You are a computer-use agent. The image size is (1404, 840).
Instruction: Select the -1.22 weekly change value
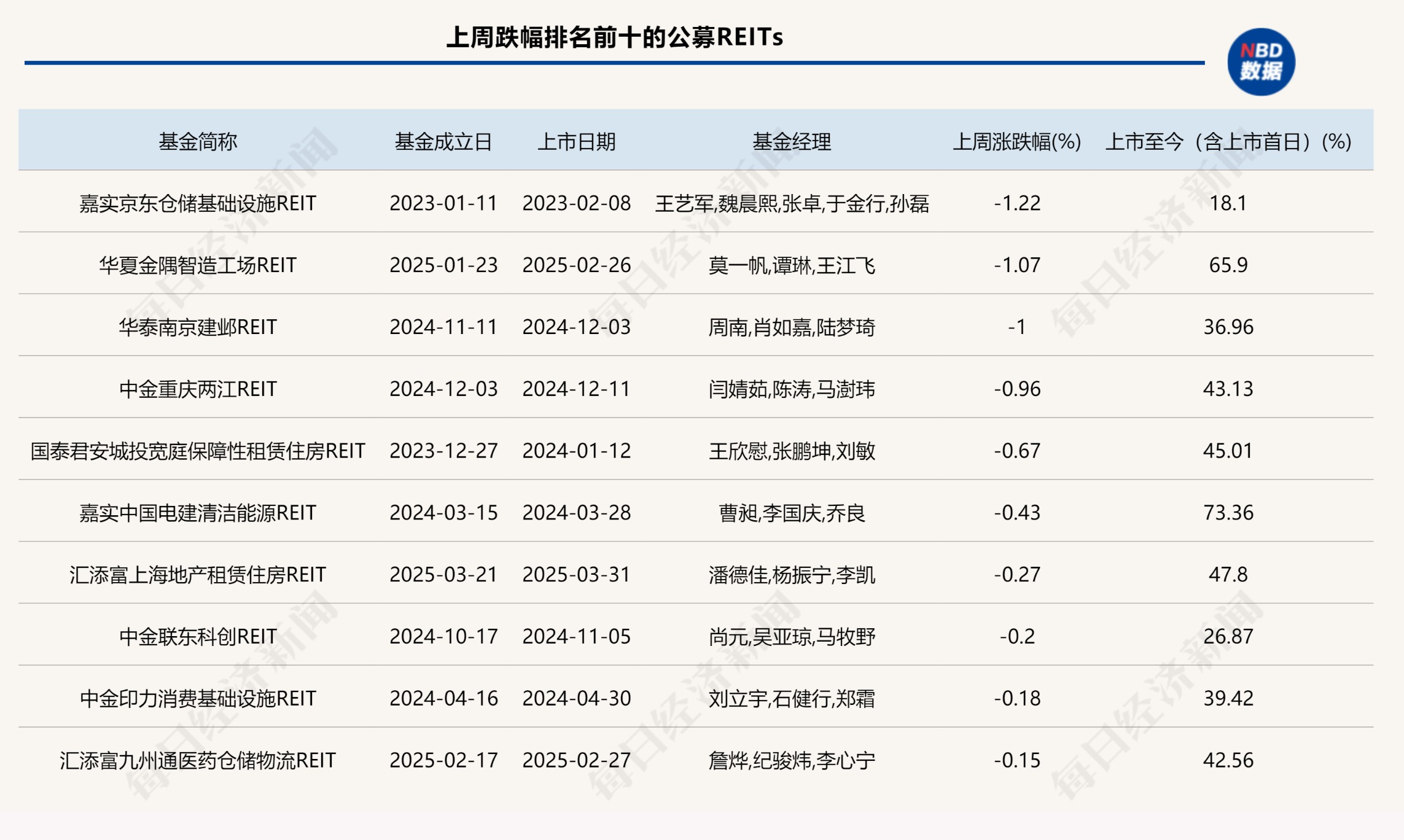[1016, 203]
